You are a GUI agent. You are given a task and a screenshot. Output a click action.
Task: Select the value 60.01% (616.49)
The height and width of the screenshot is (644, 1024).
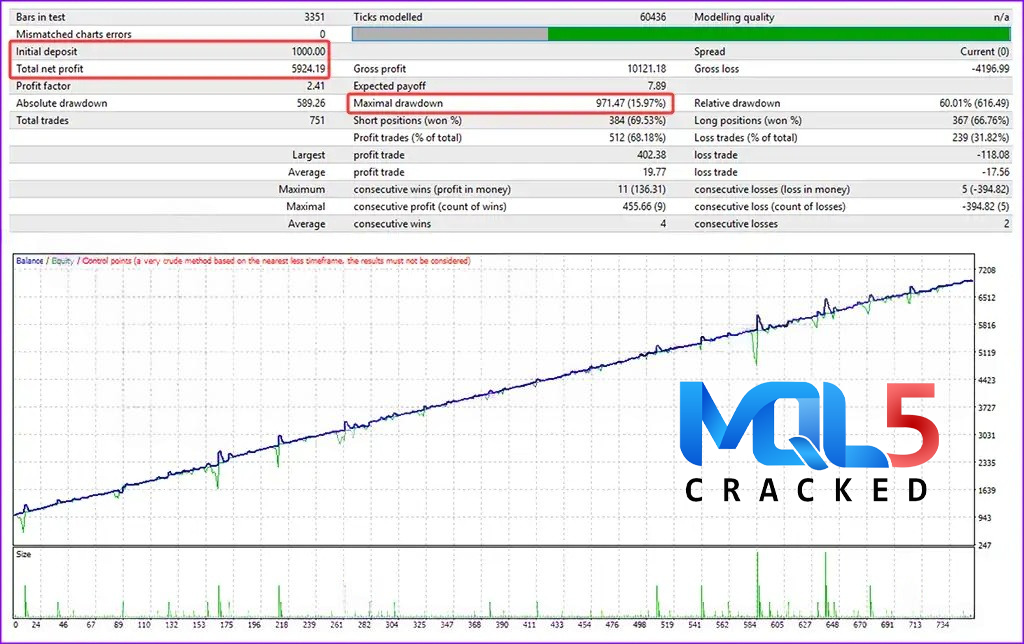[x=974, y=103]
